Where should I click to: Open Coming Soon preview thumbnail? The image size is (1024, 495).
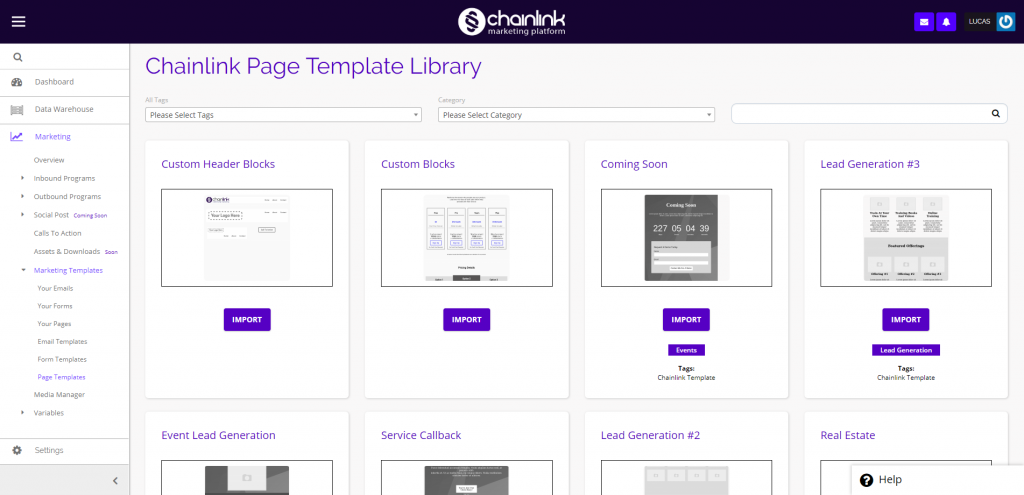(686, 238)
